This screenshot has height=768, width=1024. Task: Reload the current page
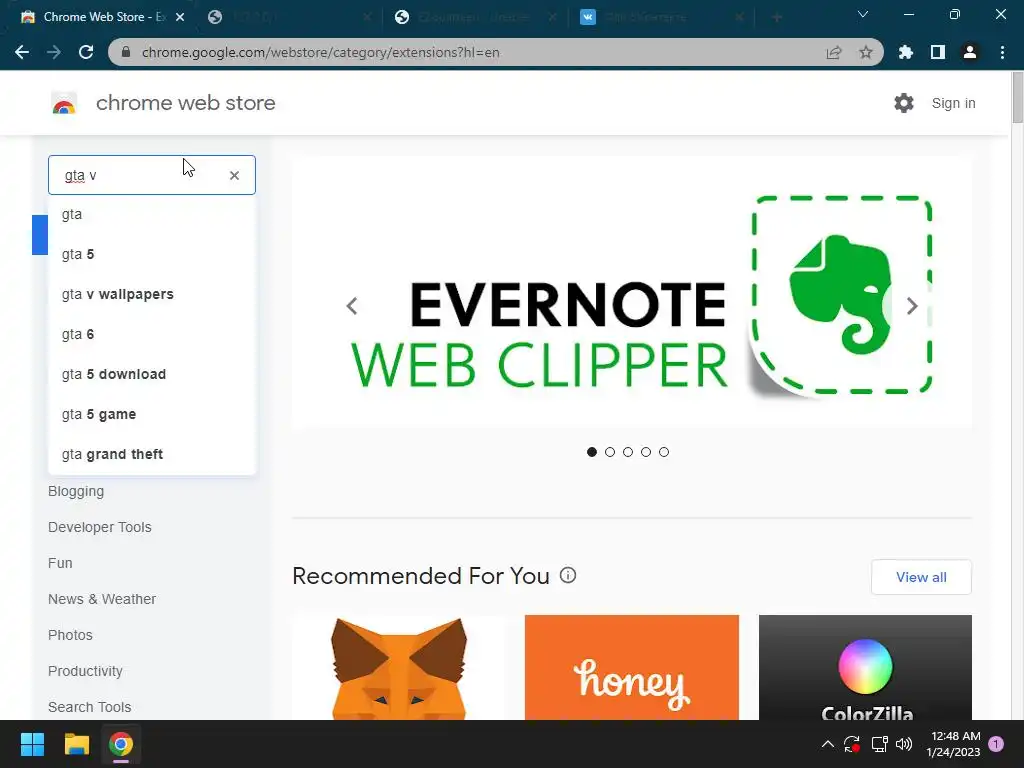[86, 52]
